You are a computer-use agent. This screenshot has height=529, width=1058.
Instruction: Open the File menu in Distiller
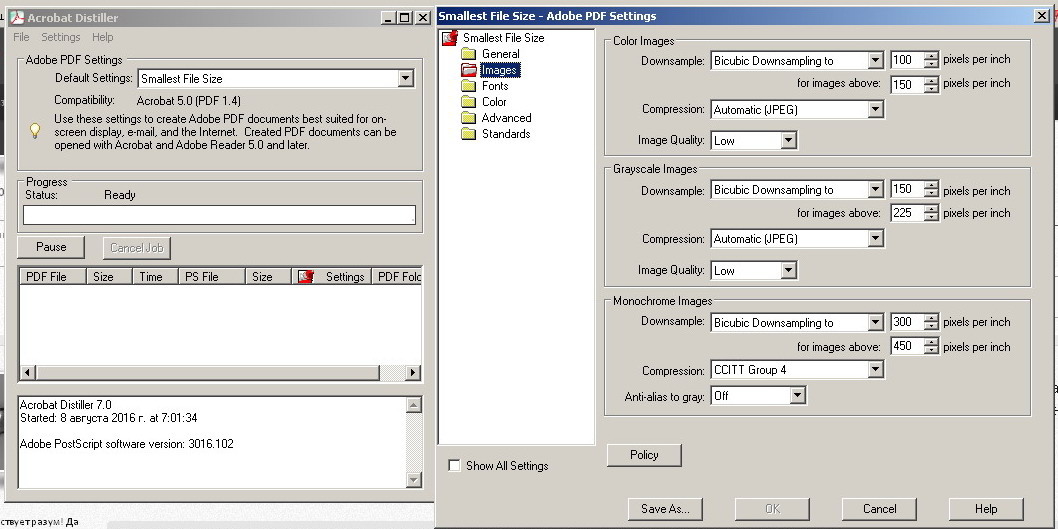(21, 37)
